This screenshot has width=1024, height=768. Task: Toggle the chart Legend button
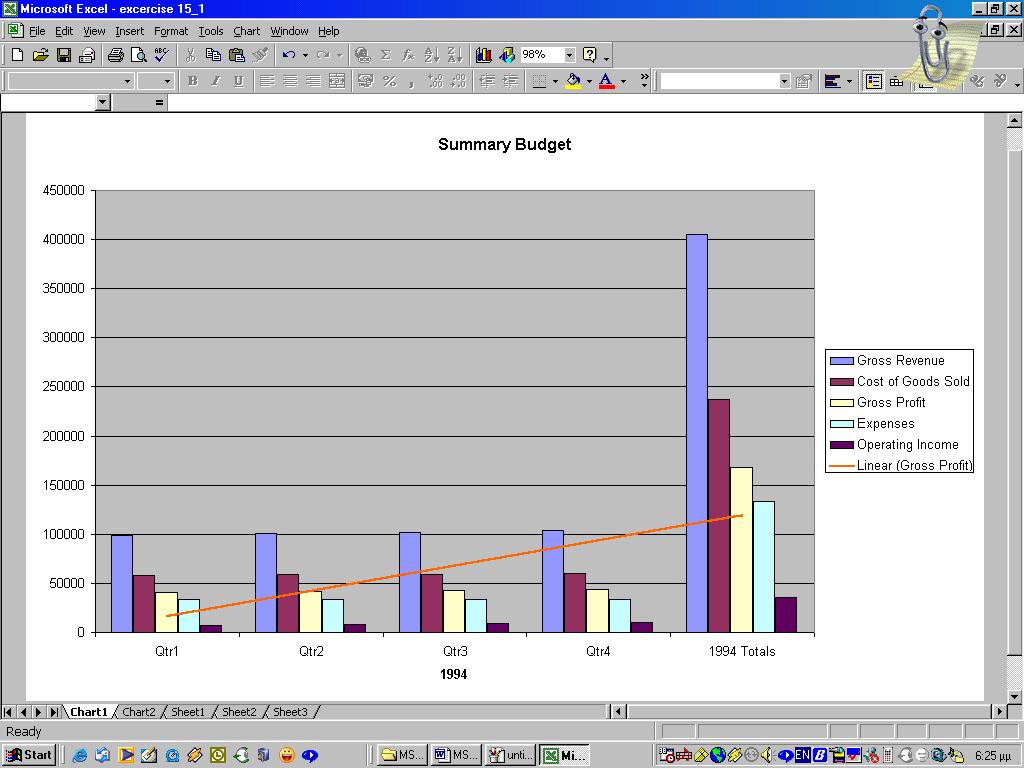point(874,81)
